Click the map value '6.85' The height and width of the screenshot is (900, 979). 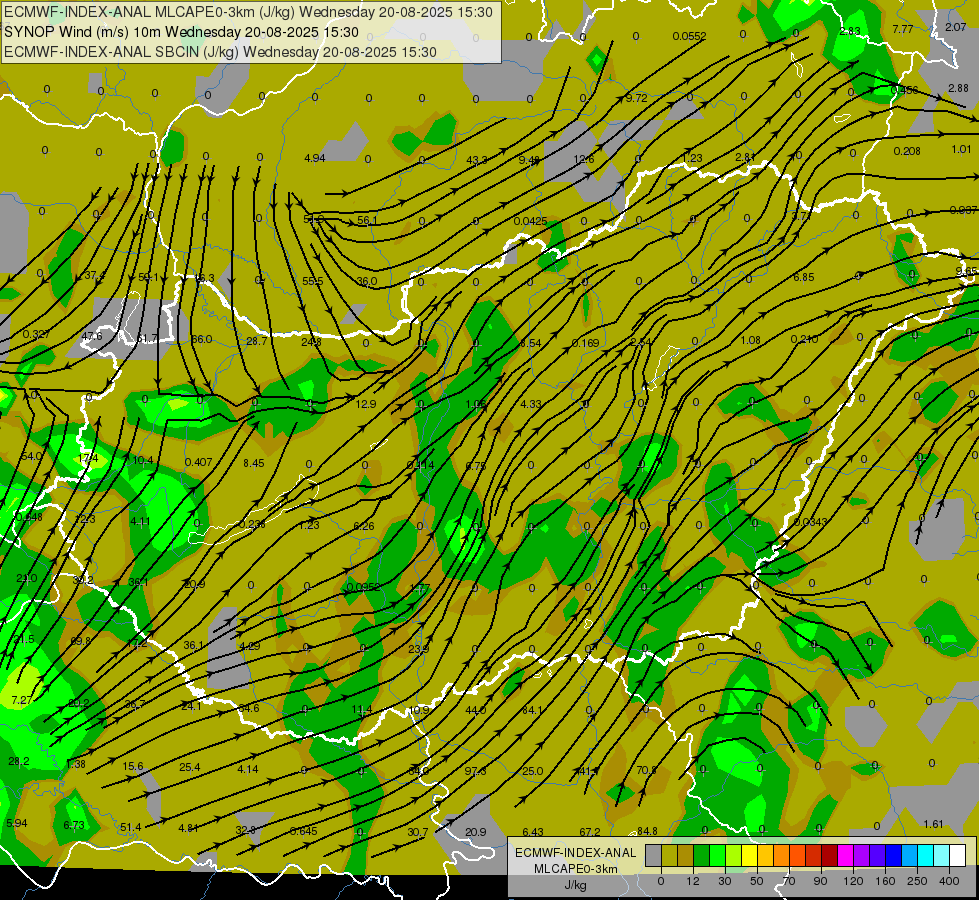pos(804,277)
